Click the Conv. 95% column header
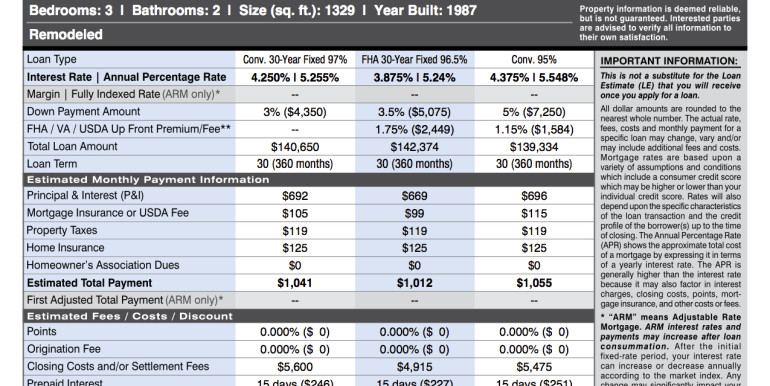The height and width of the screenshot is (386, 770). coord(534,60)
